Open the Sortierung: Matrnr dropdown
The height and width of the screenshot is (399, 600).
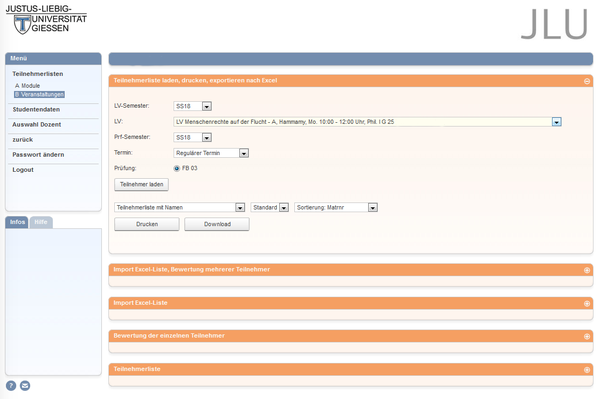click(336, 207)
